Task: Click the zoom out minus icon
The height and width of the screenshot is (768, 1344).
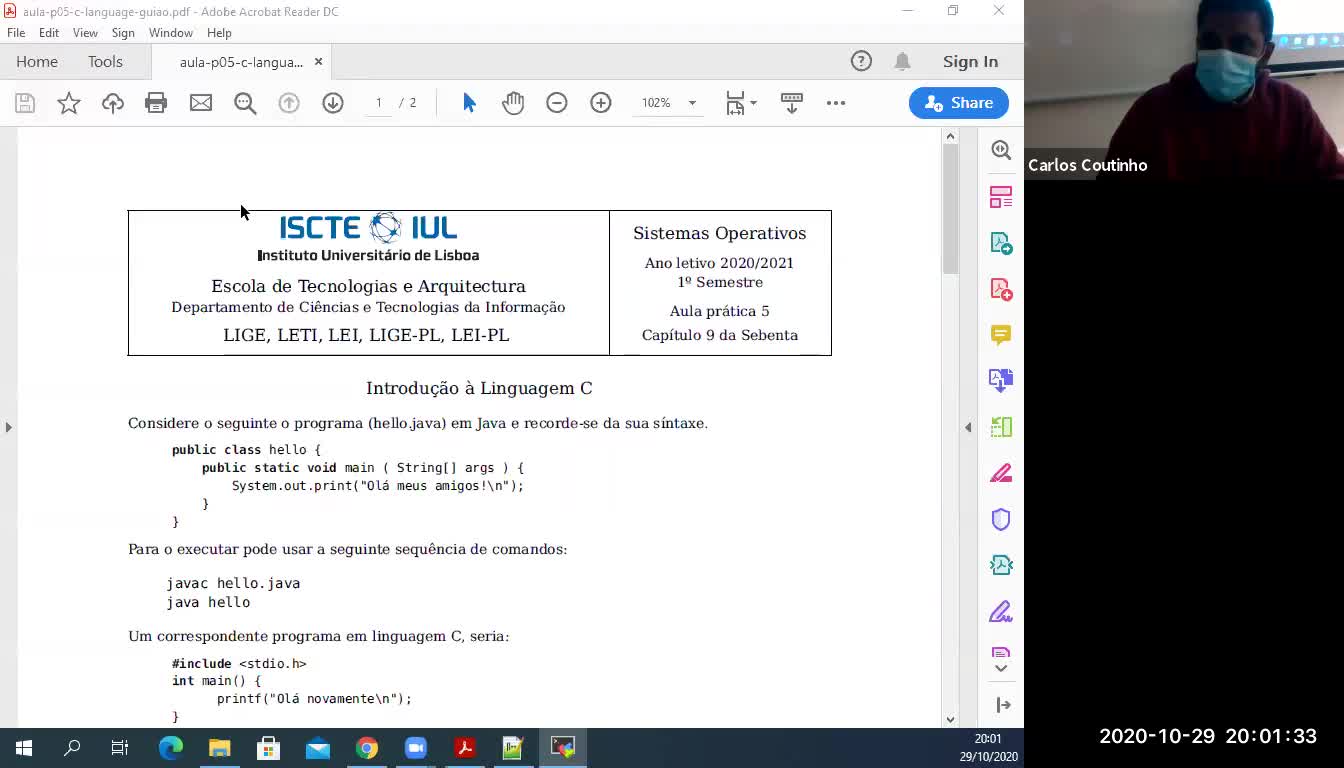Action: point(557,103)
